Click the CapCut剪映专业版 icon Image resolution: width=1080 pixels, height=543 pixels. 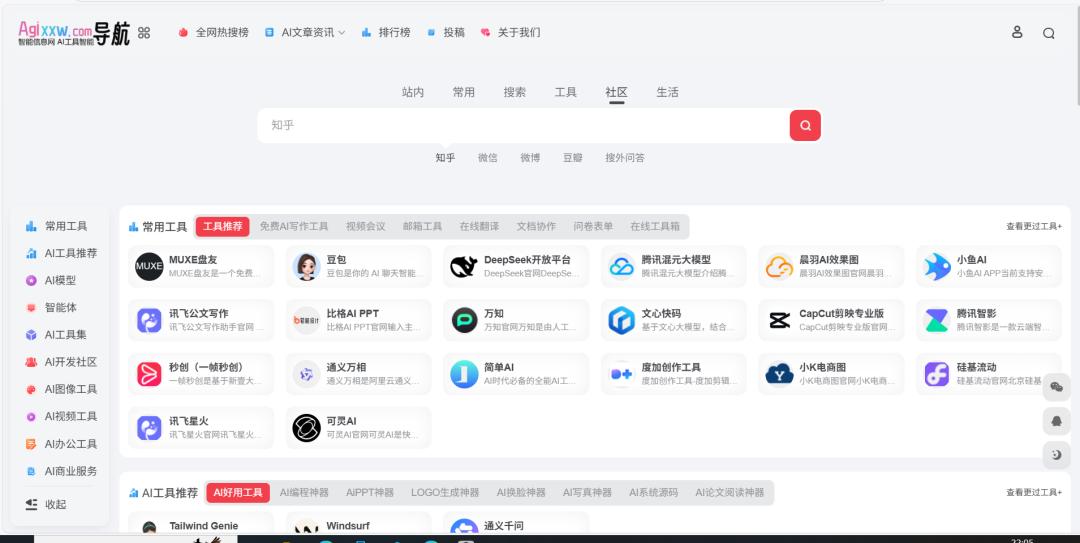779,320
